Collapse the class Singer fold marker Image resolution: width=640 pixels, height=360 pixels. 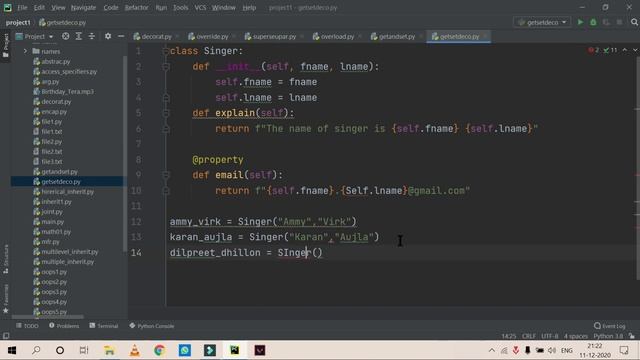(x=166, y=51)
